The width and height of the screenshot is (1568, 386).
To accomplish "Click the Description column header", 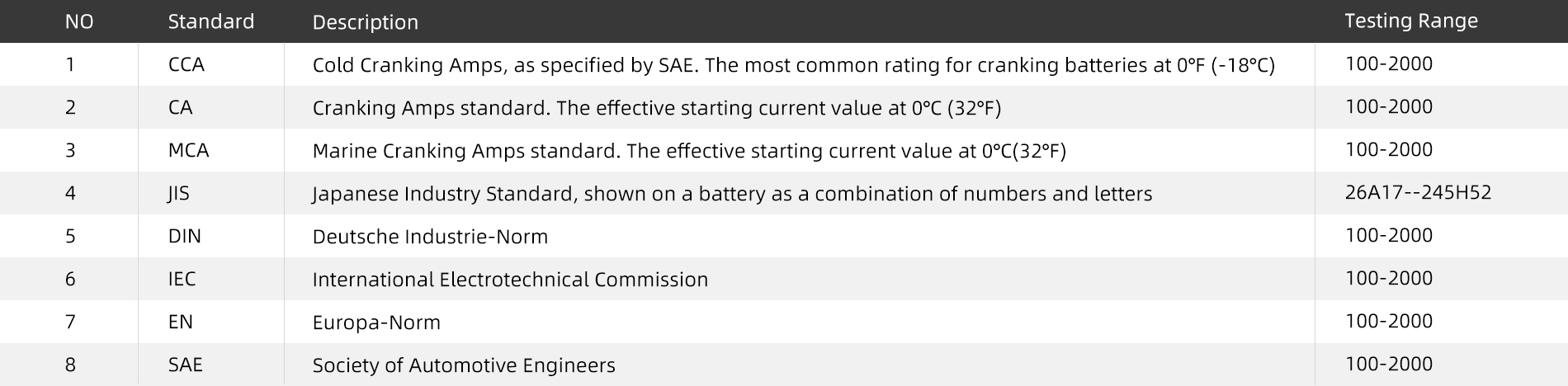I will click(x=365, y=22).
